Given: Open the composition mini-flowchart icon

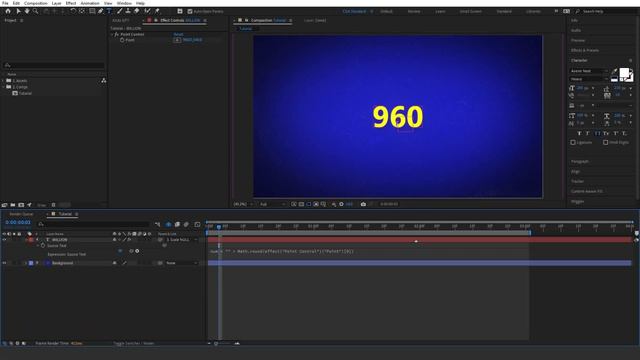Looking at the screenshot, I should pyautogui.click(x=158, y=224).
